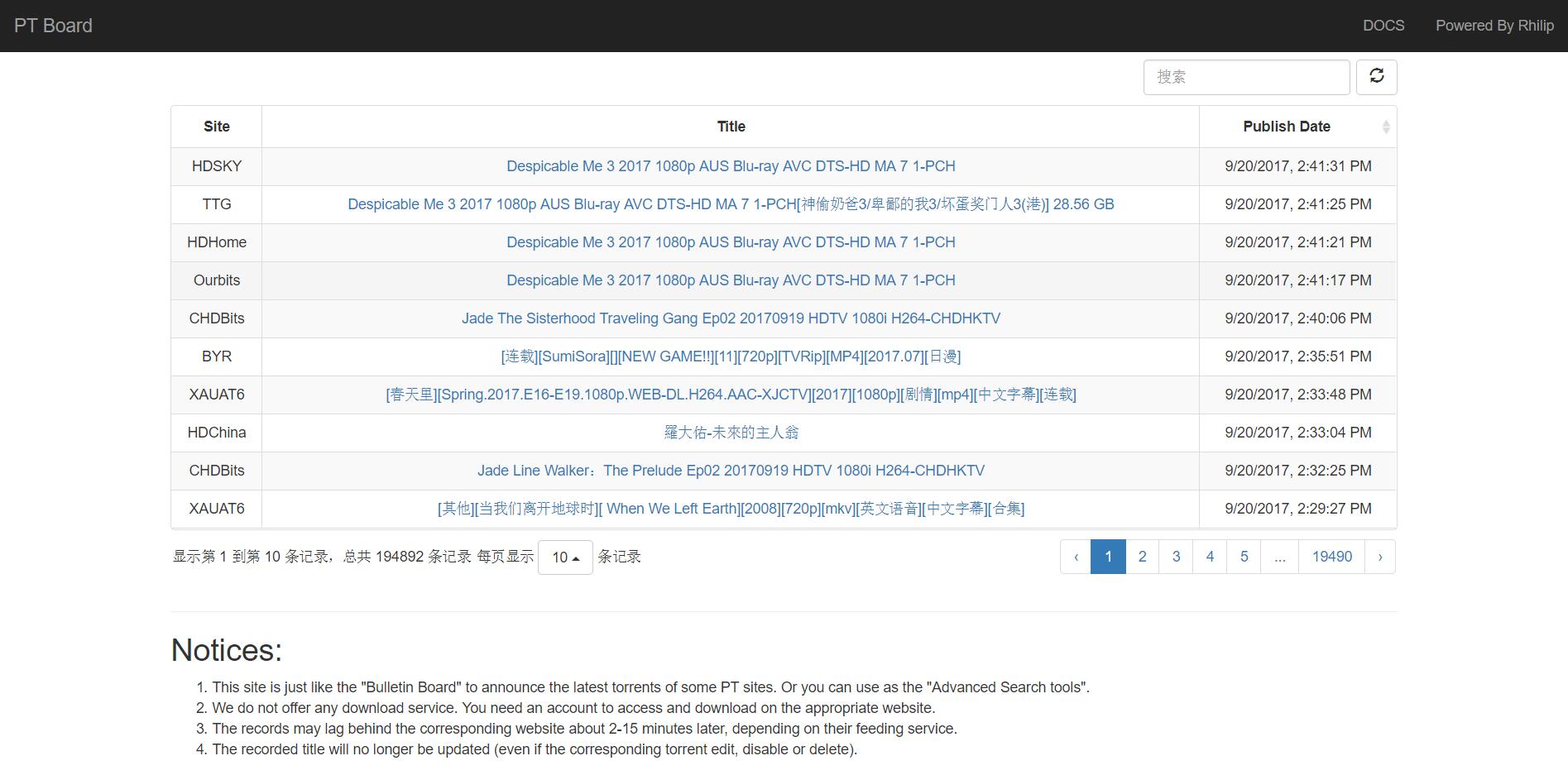This screenshot has width=1568, height=775.
Task: Click the pagination ellipsis item
Action: (1280, 557)
